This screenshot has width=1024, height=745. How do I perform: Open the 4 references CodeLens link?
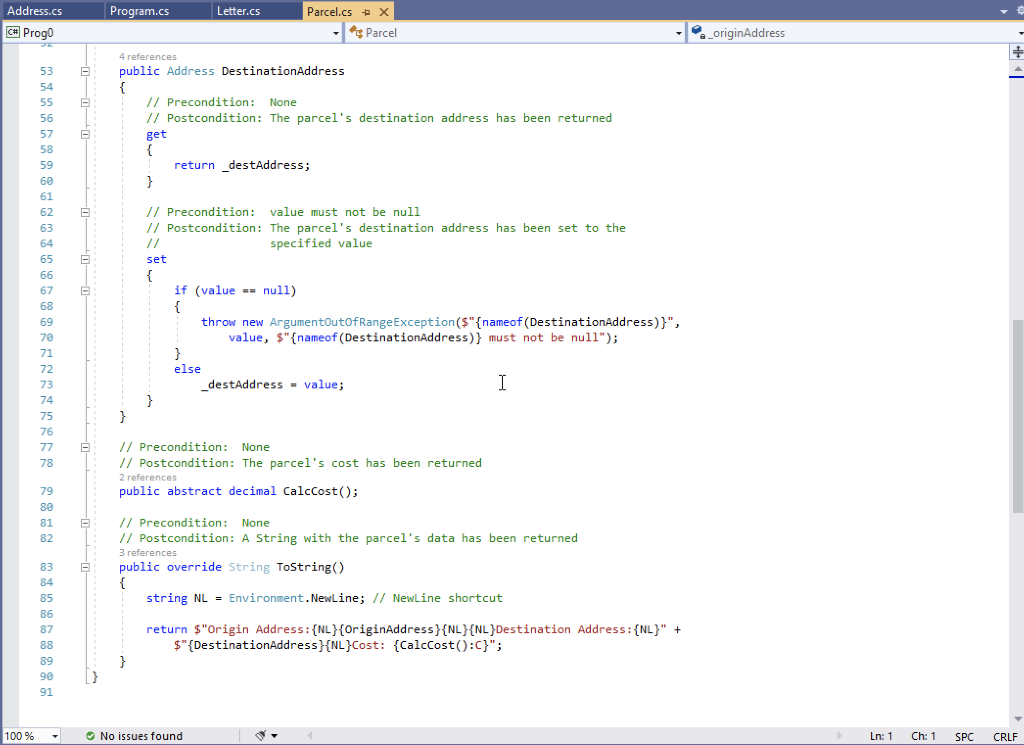(x=148, y=57)
